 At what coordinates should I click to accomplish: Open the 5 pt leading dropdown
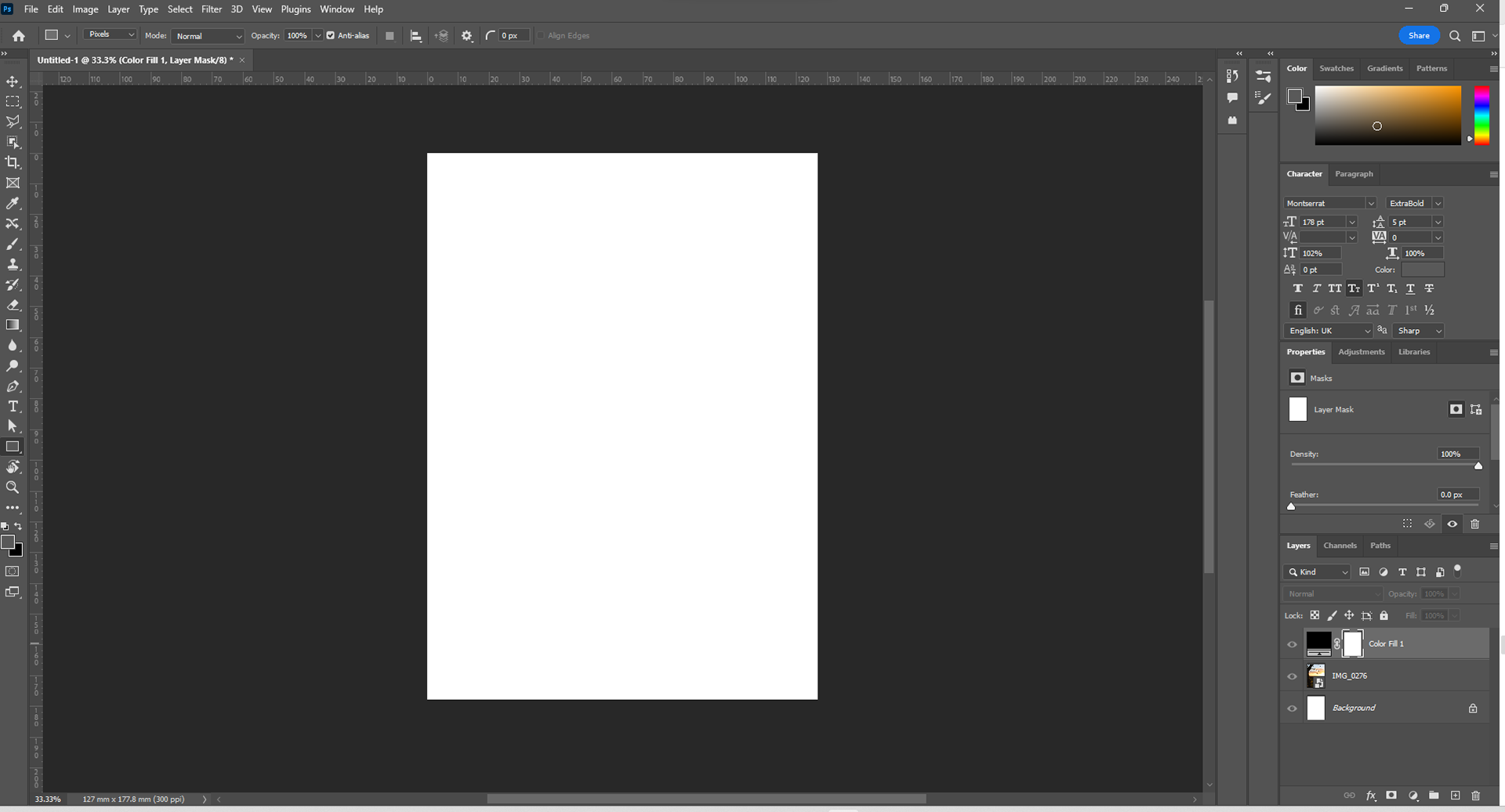[x=1438, y=223]
